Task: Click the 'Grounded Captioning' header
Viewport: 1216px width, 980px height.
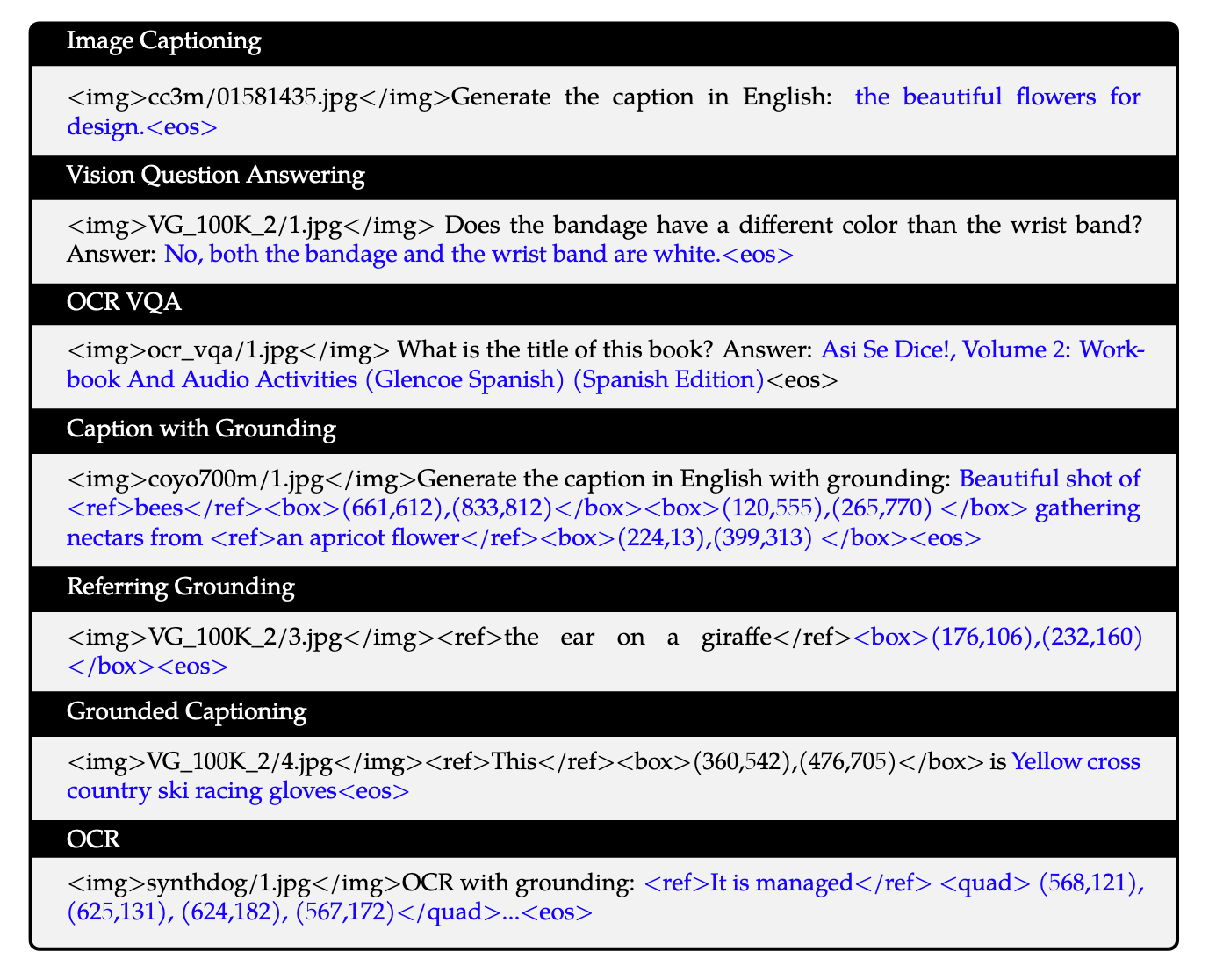Action: pyautogui.click(x=603, y=712)
